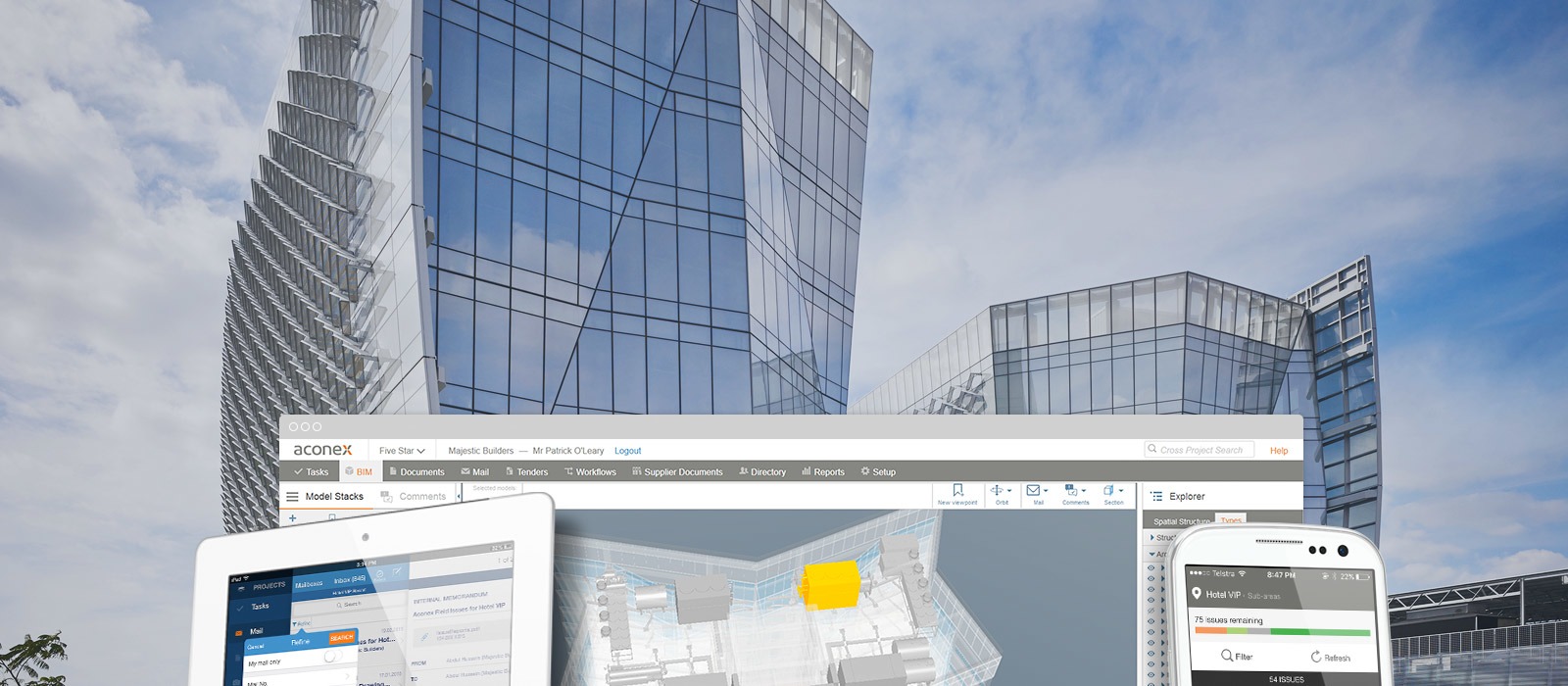Open Mail in the tablet sidebar
1568x686 pixels.
[256, 631]
